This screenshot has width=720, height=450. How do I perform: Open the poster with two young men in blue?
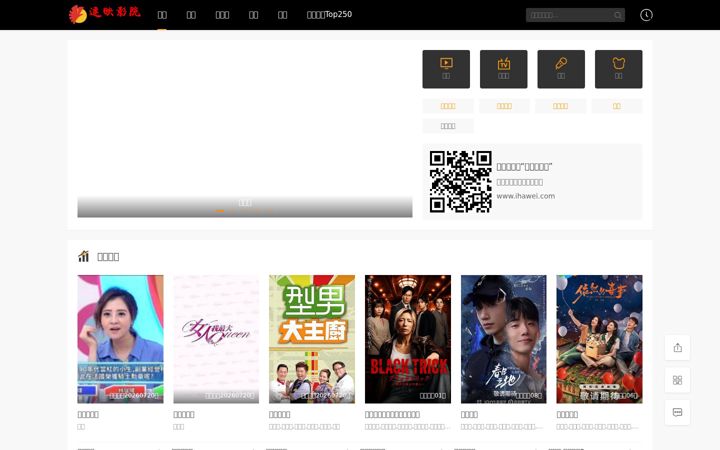click(x=504, y=339)
